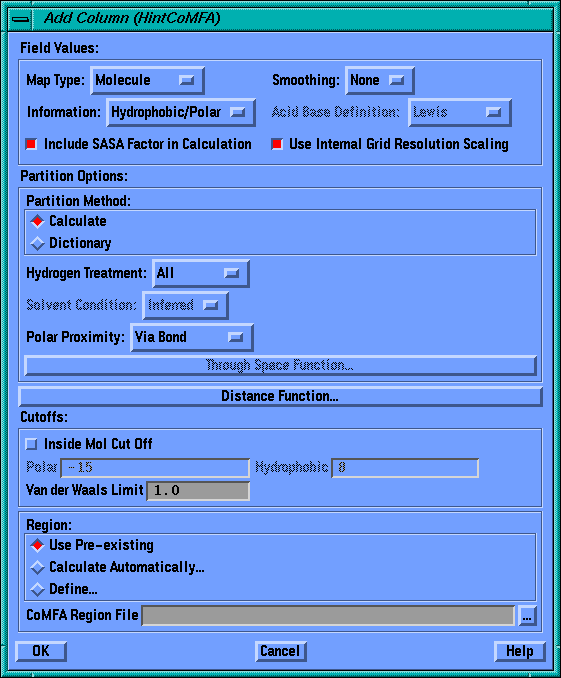The height and width of the screenshot is (678, 561).
Task: Choose Calculate Automatically region option
Action: [x=38, y=567]
